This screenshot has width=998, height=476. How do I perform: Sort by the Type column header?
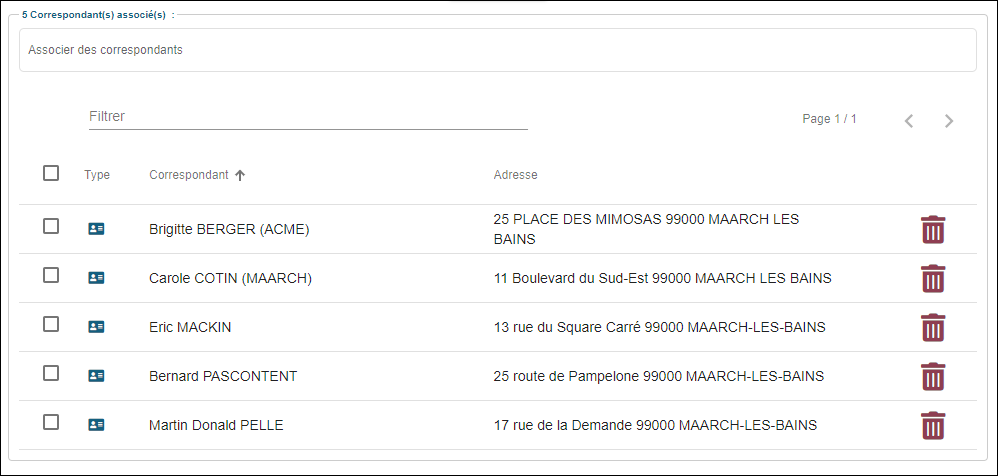click(x=97, y=175)
